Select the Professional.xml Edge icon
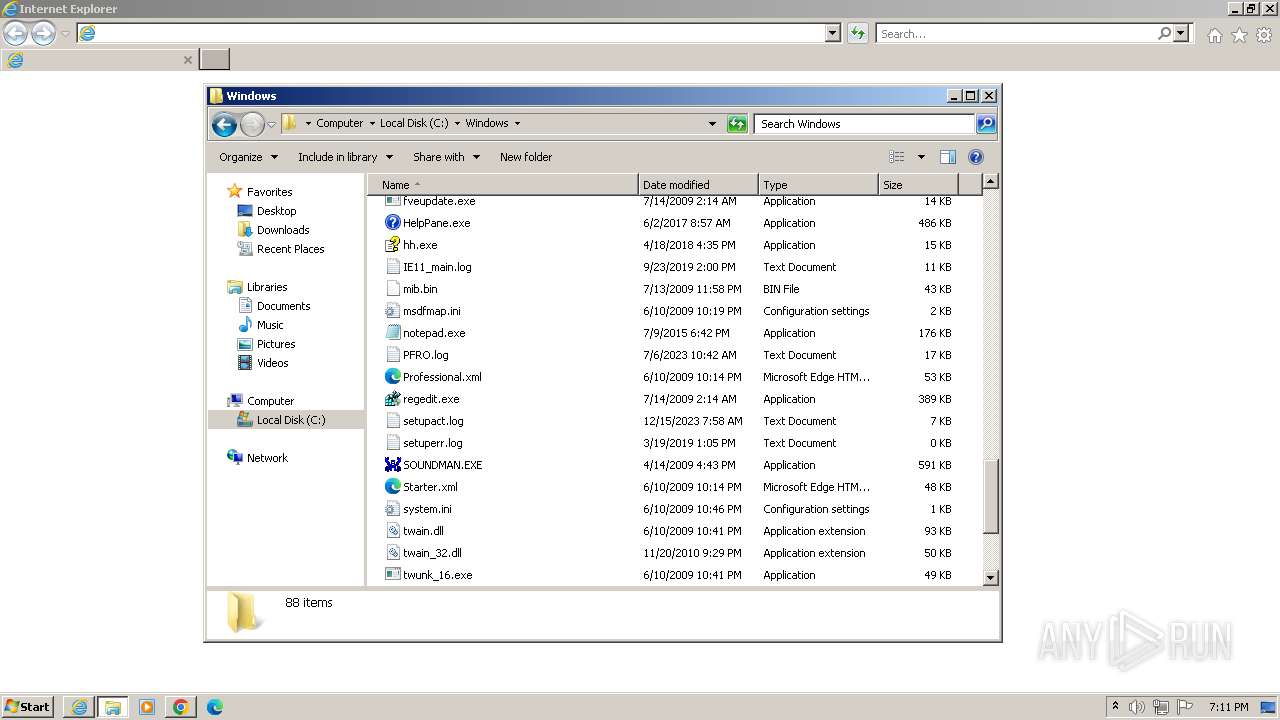Viewport: 1280px width, 720px height. pyautogui.click(x=393, y=377)
